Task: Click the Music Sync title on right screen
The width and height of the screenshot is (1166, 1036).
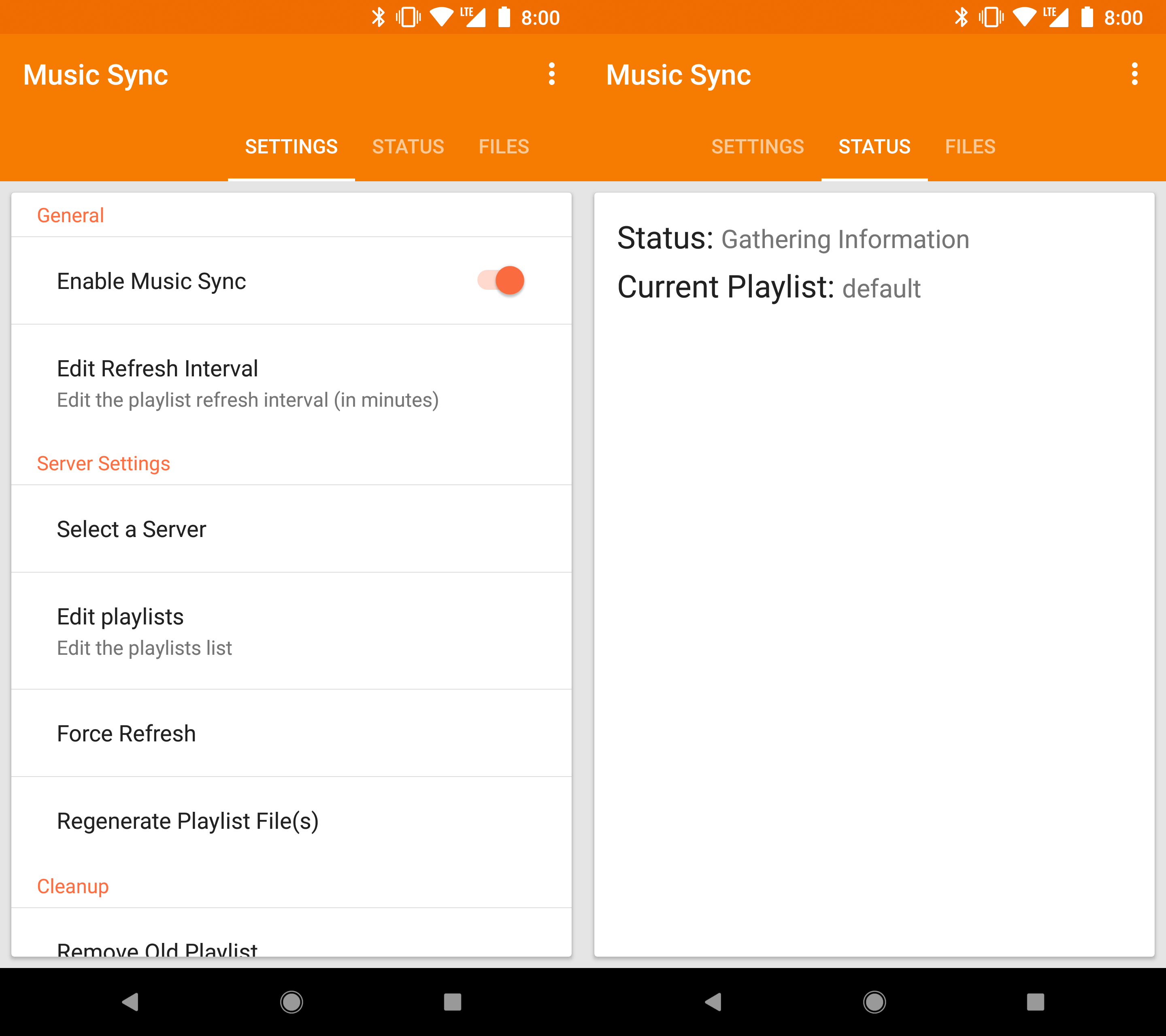Action: point(678,75)
